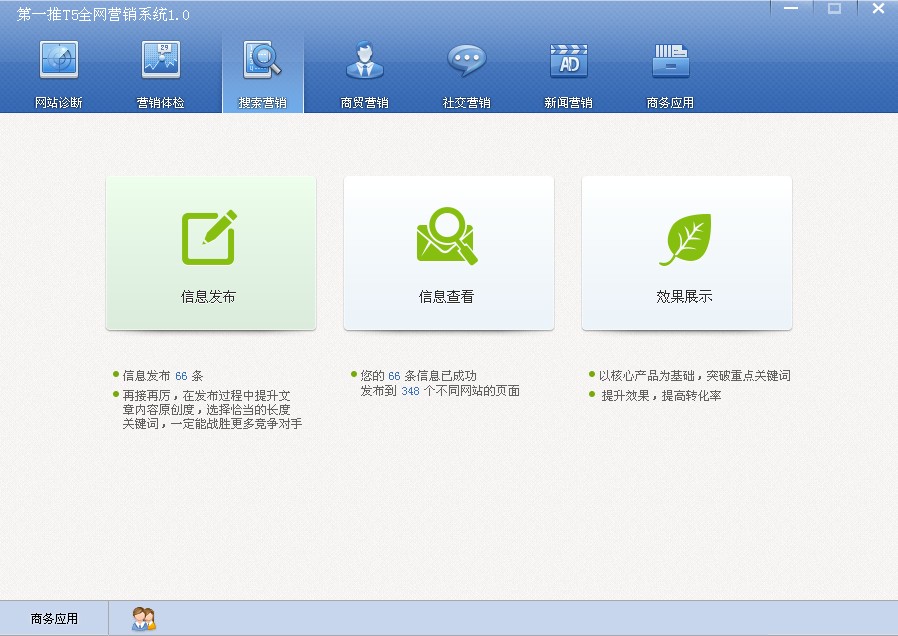Select the 社交营销 speech bubble icon
This screenshot has width=898, height=636.
(x=466, y=61)
